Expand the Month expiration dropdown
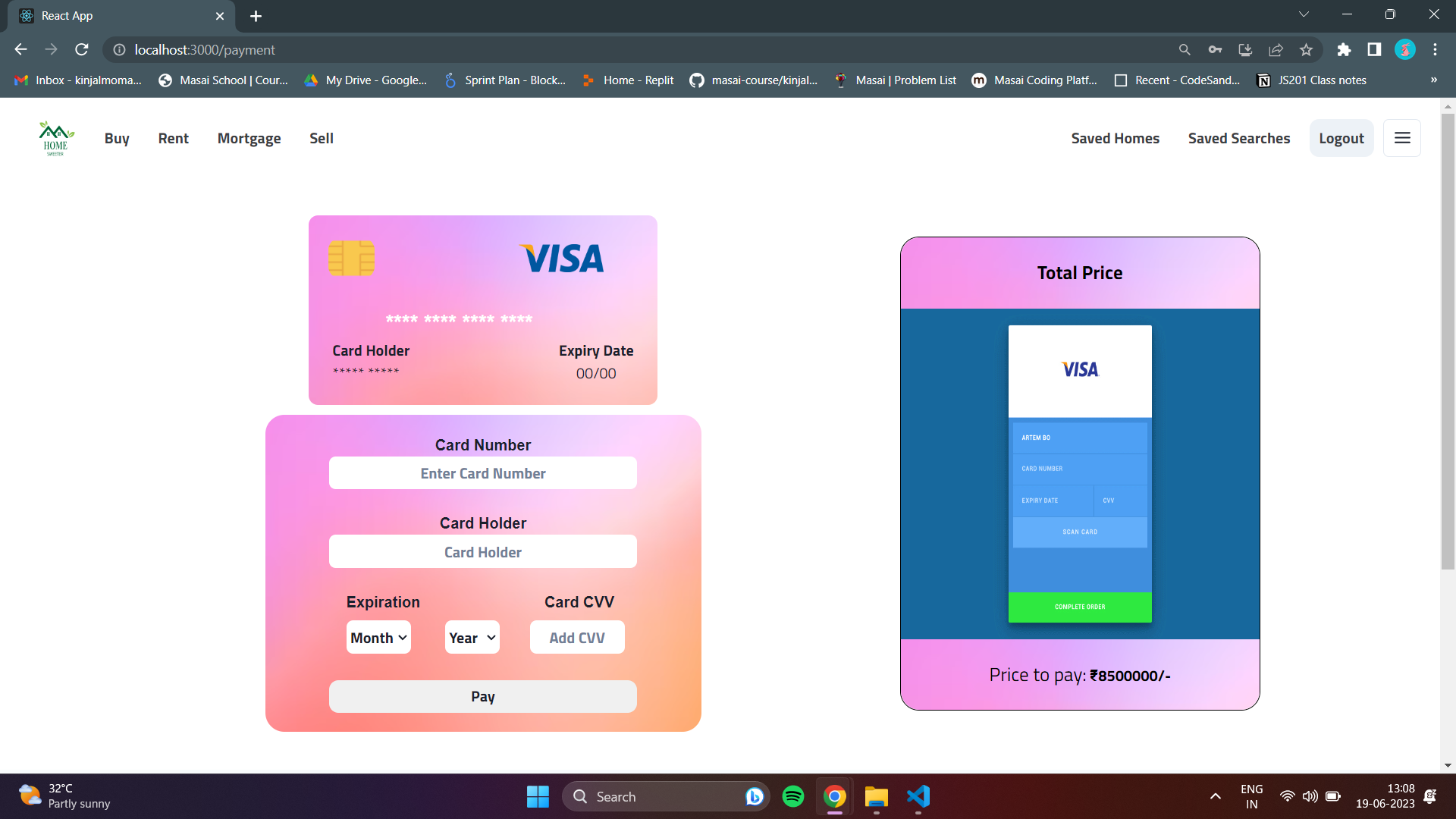This screenshot has width=1456, height=819. point(378,638)
